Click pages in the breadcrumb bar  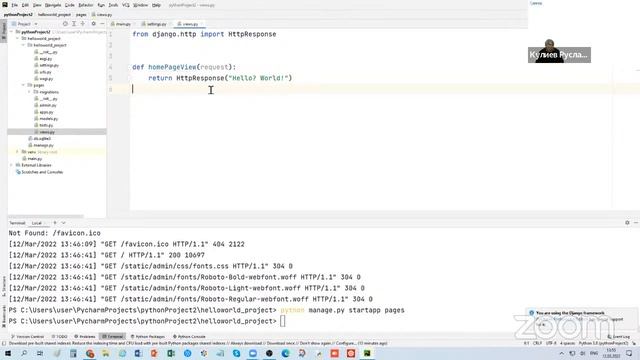point(81,15)
